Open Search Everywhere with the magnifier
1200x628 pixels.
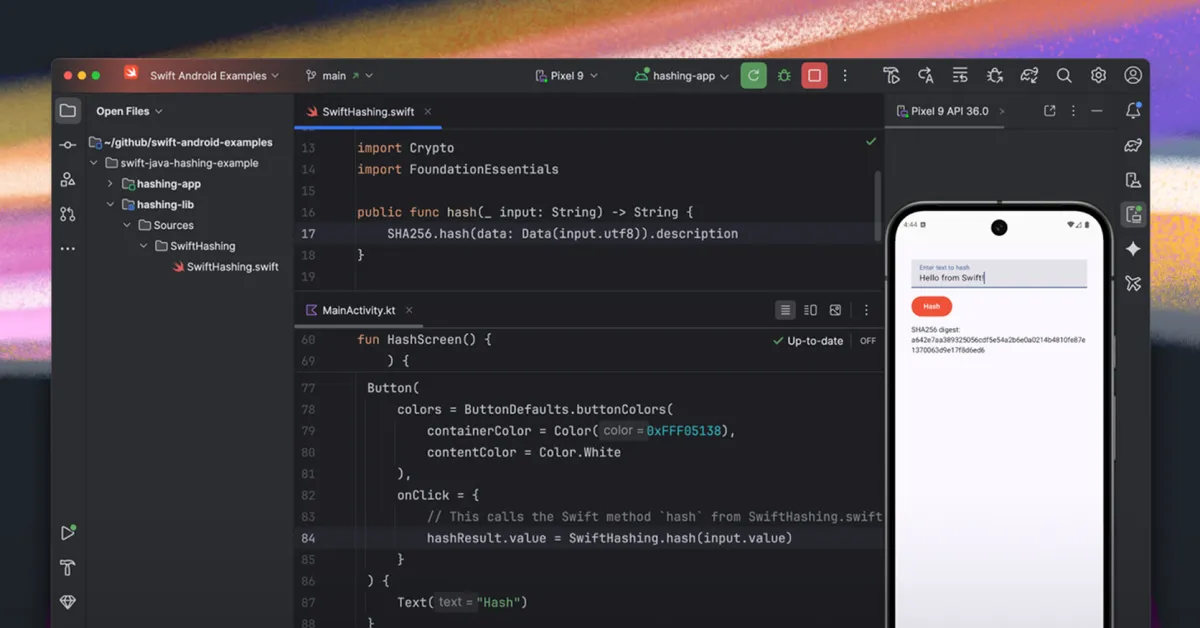(x=1064, y=75)
